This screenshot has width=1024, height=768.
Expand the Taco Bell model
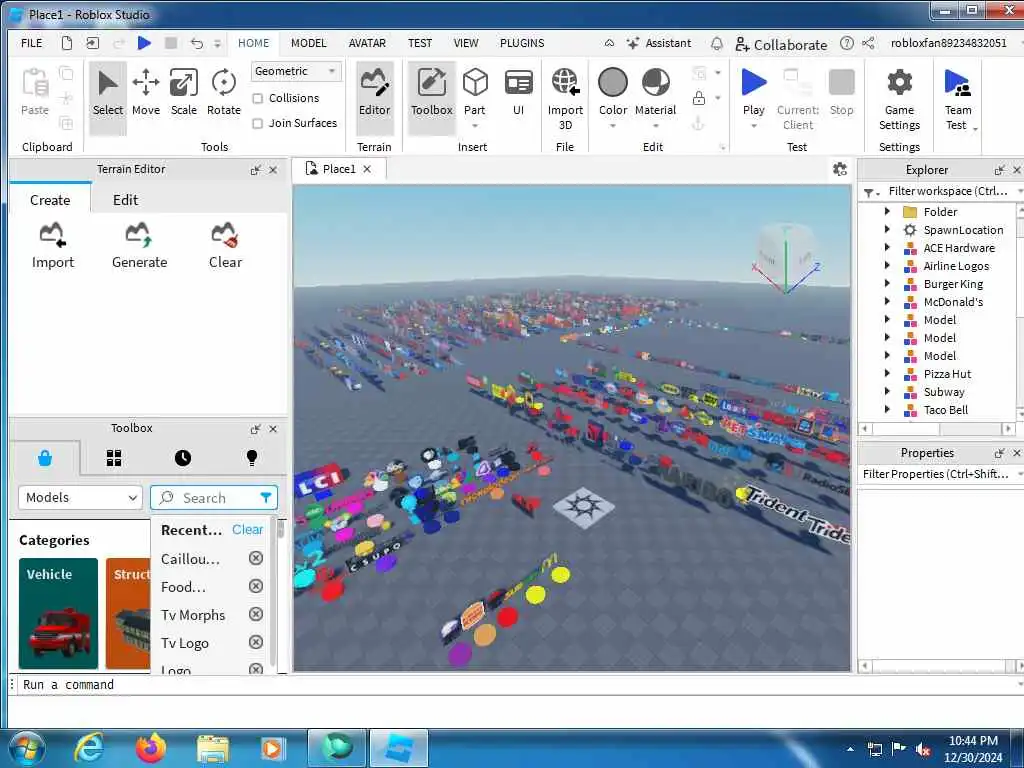(887, 409)
